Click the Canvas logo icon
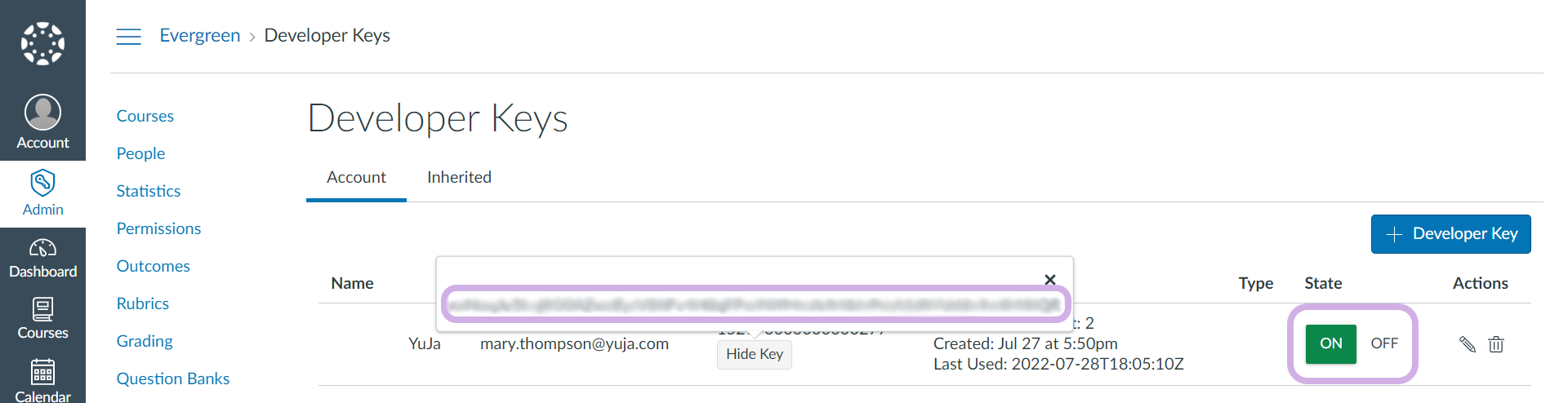The width and height of the screenshot is (1568, 403). point(42,43)
